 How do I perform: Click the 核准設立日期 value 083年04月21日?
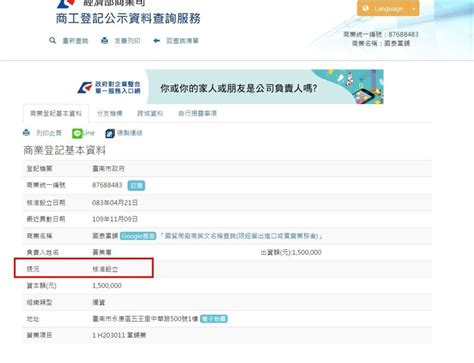pos(115,202)
